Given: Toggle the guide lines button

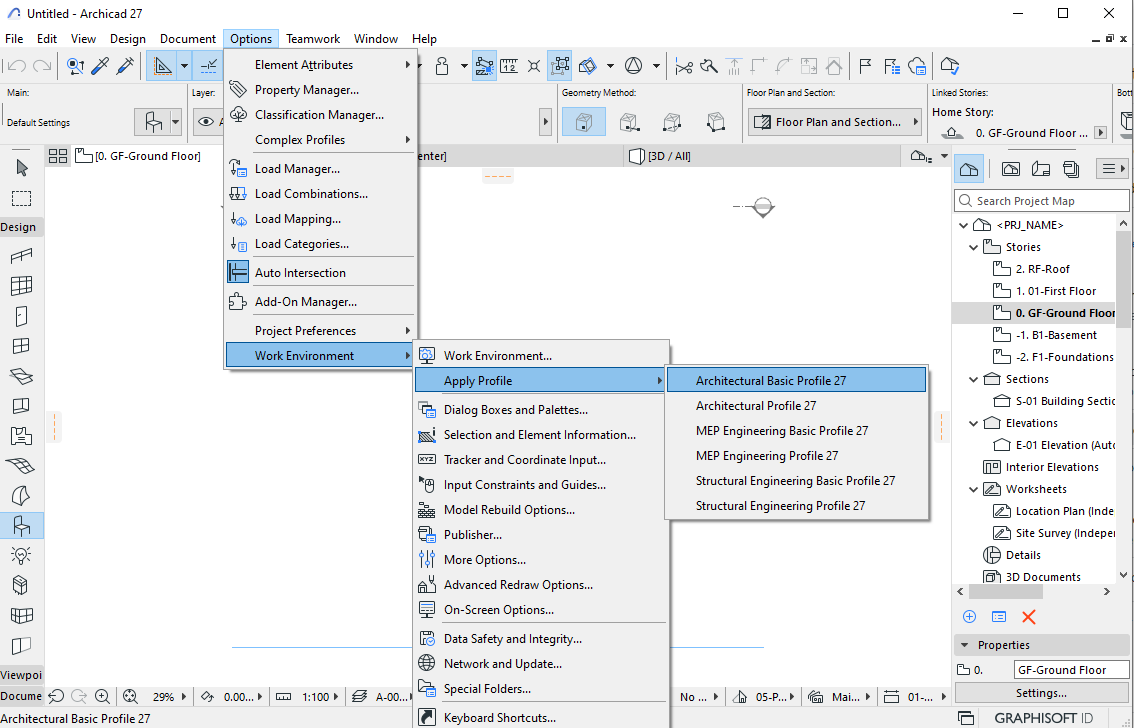Looking at the screenshot, I should tap(163, 66).
